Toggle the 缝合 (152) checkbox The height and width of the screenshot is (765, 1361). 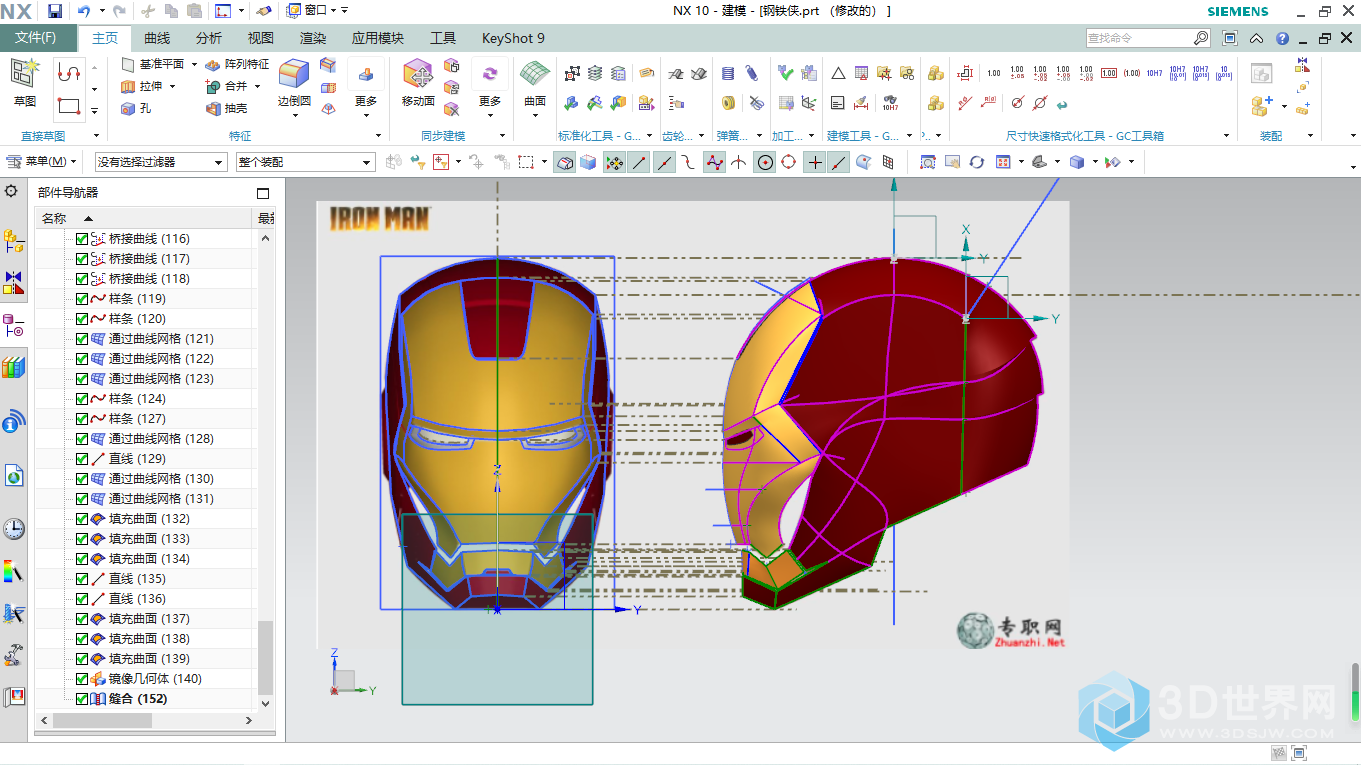82,699
